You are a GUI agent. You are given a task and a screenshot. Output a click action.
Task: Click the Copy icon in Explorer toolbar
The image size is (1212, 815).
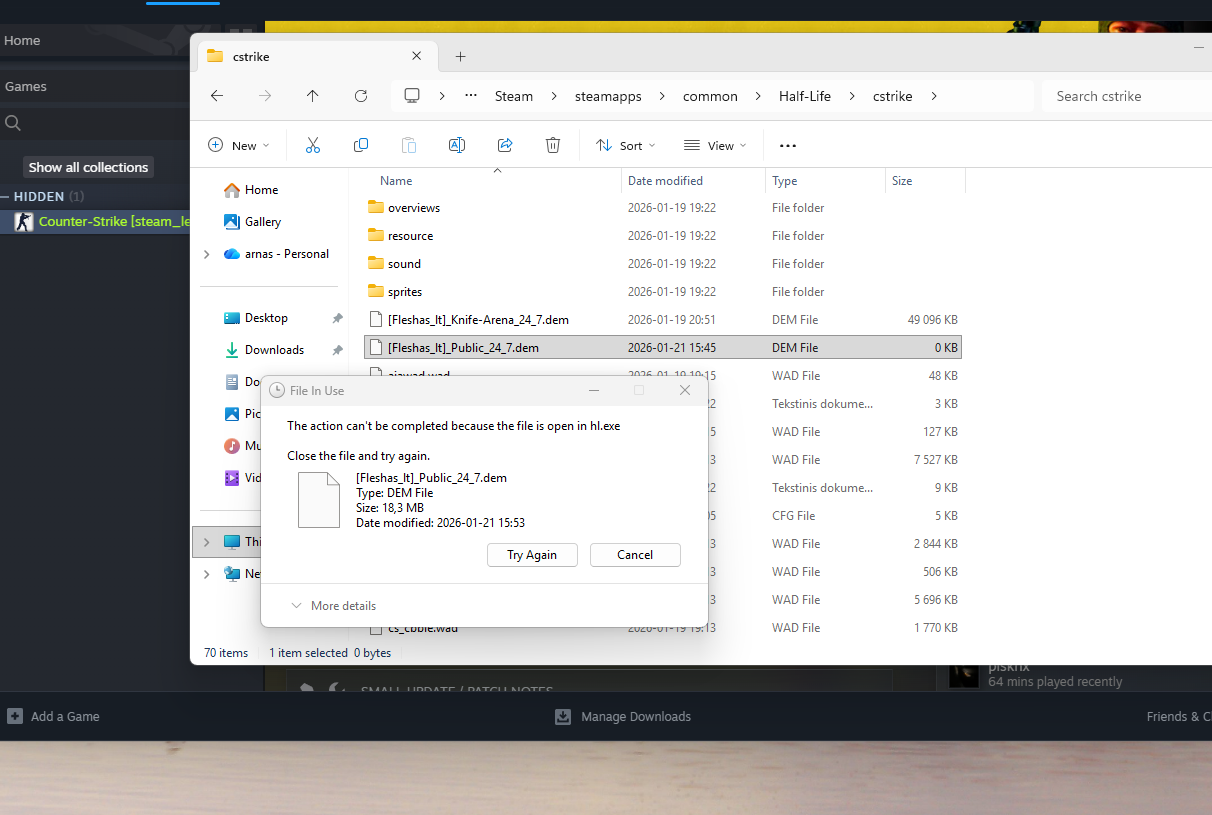click(361, 145)
